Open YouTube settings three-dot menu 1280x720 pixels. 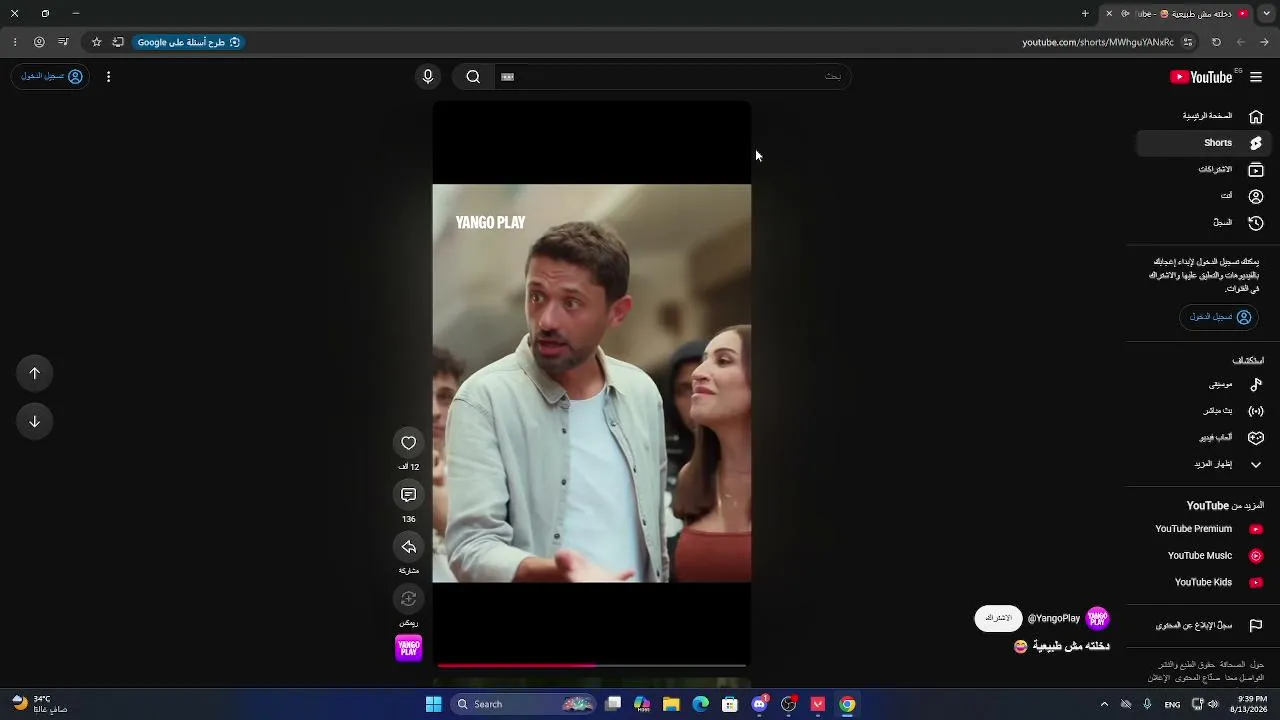point(108,77)
